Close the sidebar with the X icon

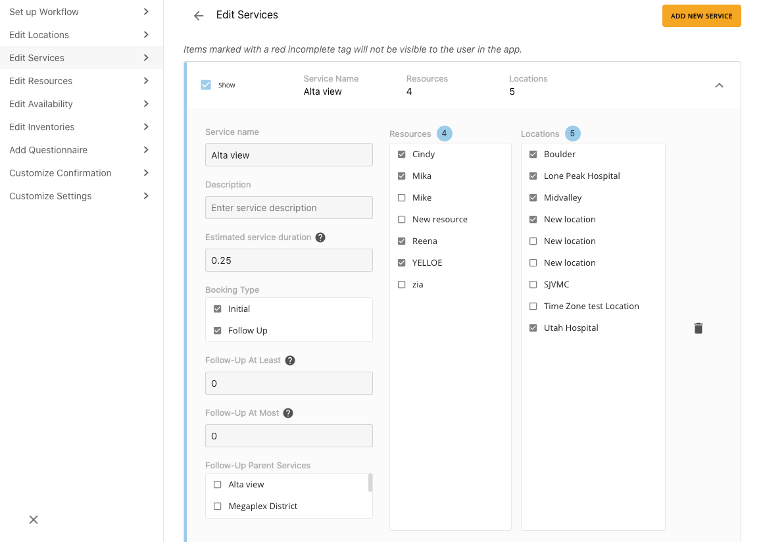34,520
